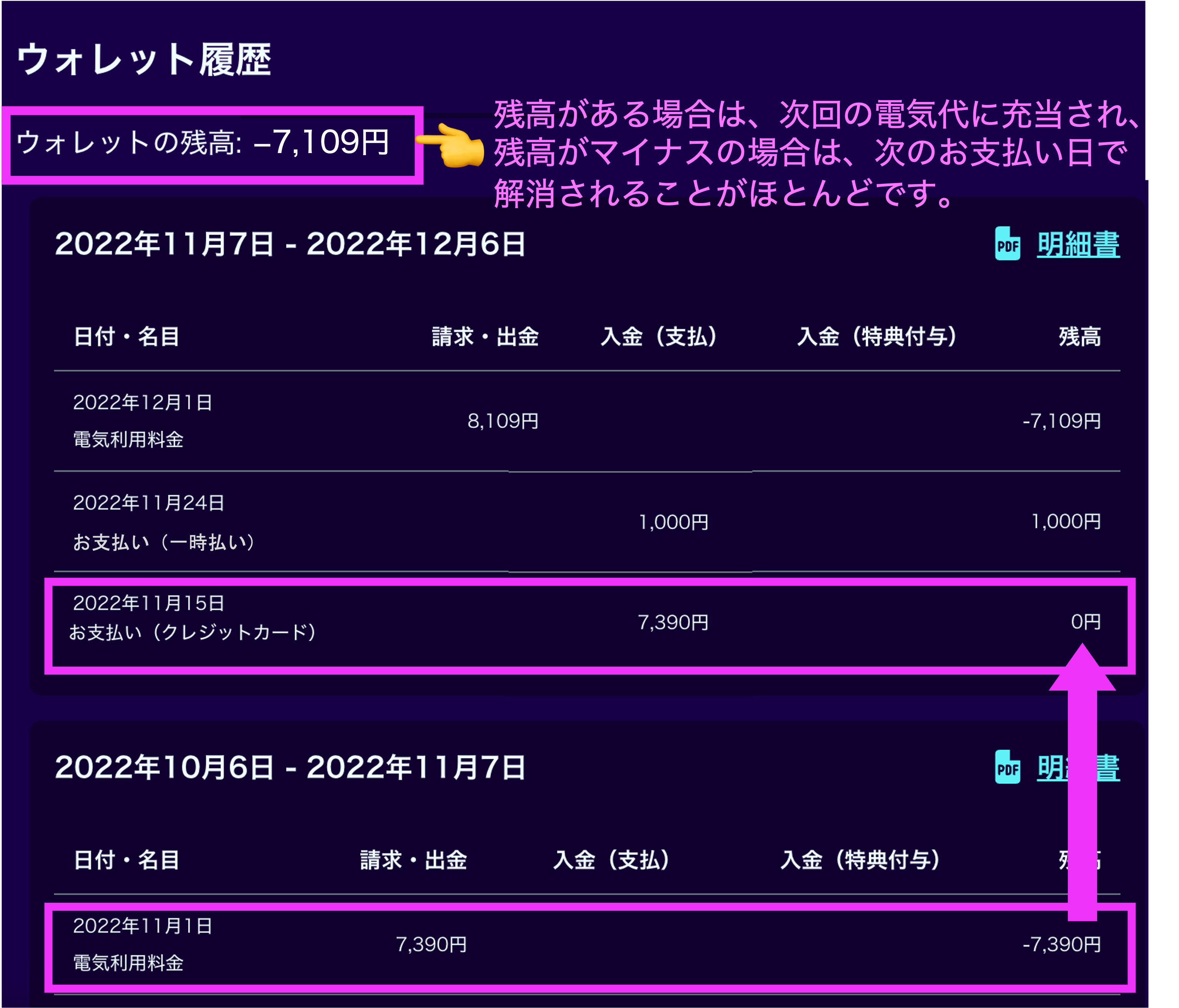Click the 8,109円 charge amount
Viewport: 1179px width, 1008px height.
click(503, 421)
